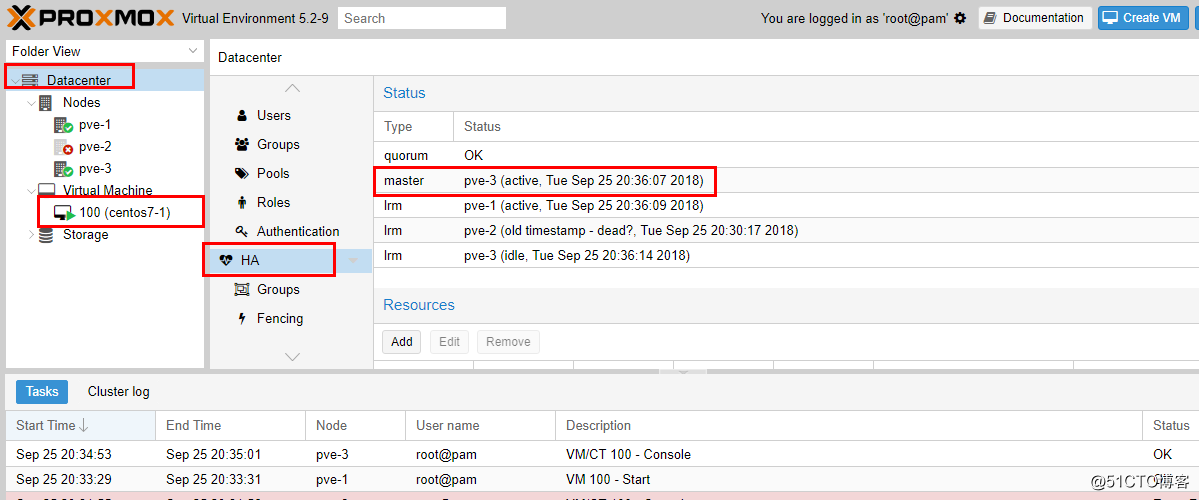Click the Documentation button
Screen dimensions: 1199x500
[1035, 18]
